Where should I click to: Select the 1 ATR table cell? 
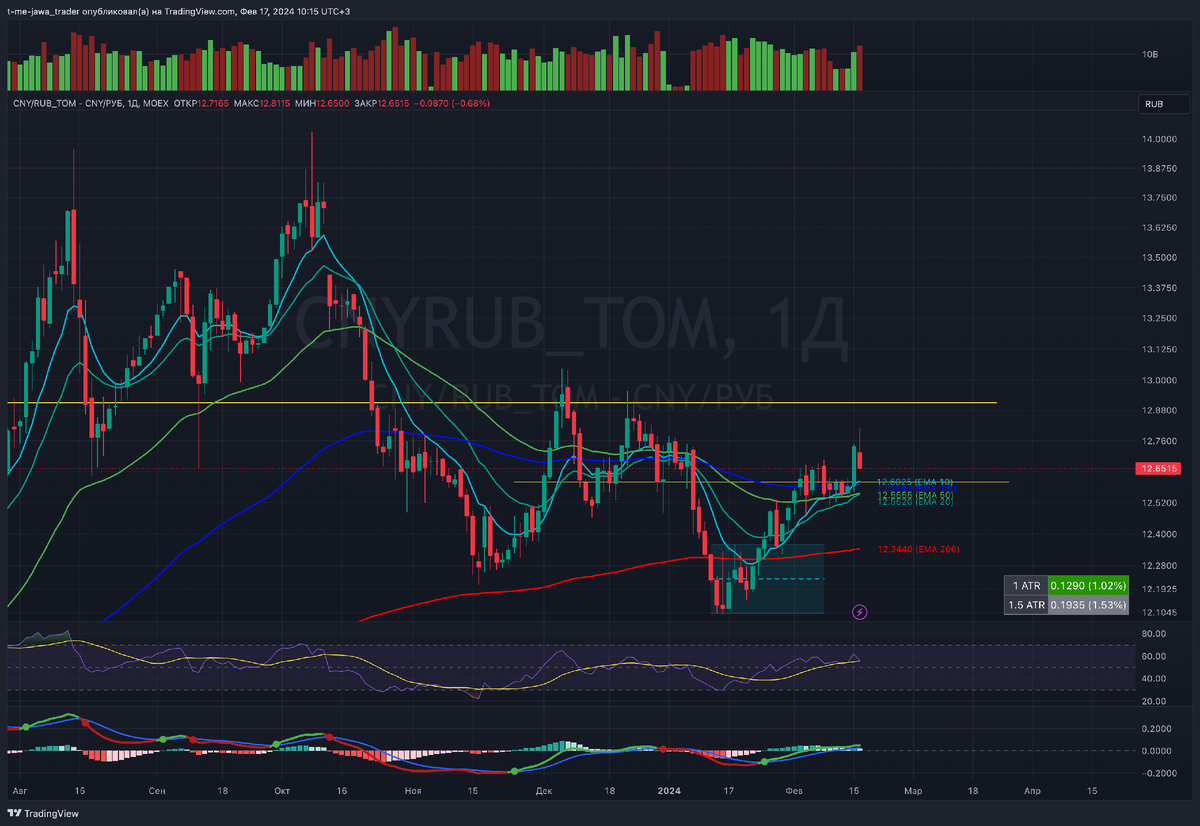[x=1028, y=586]
